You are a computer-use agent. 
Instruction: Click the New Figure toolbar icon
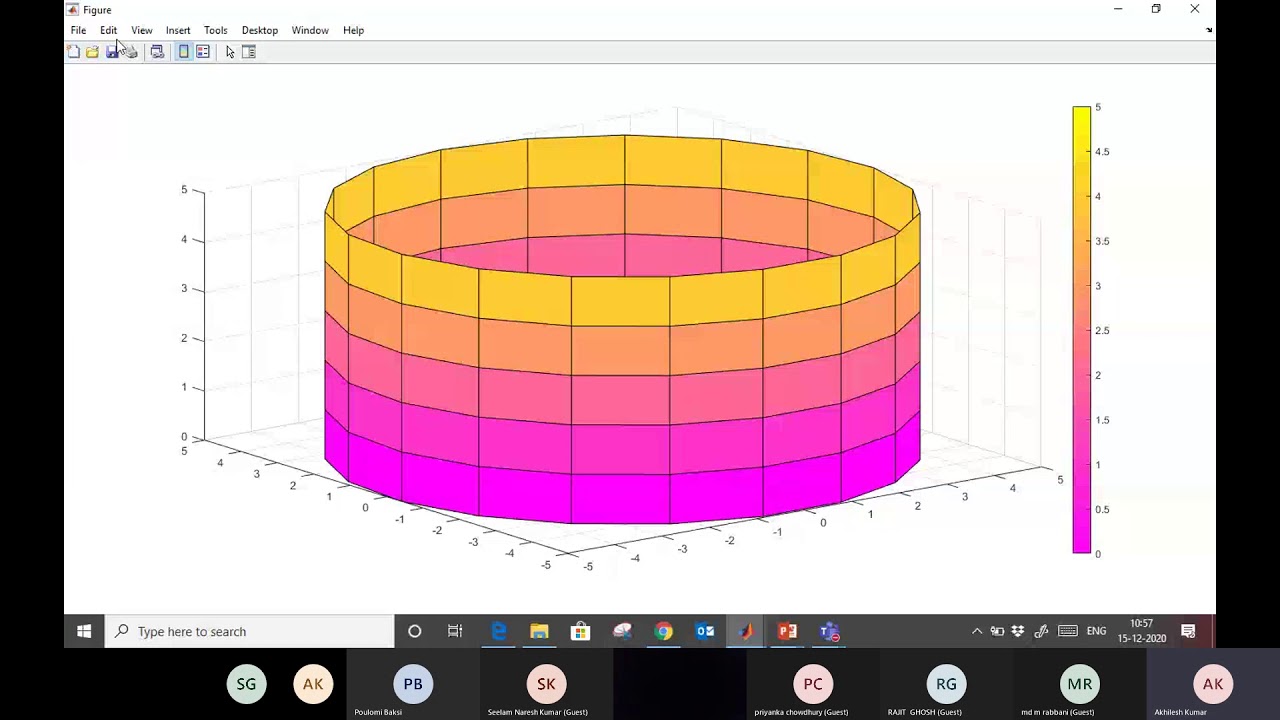(x=74, y=52)
